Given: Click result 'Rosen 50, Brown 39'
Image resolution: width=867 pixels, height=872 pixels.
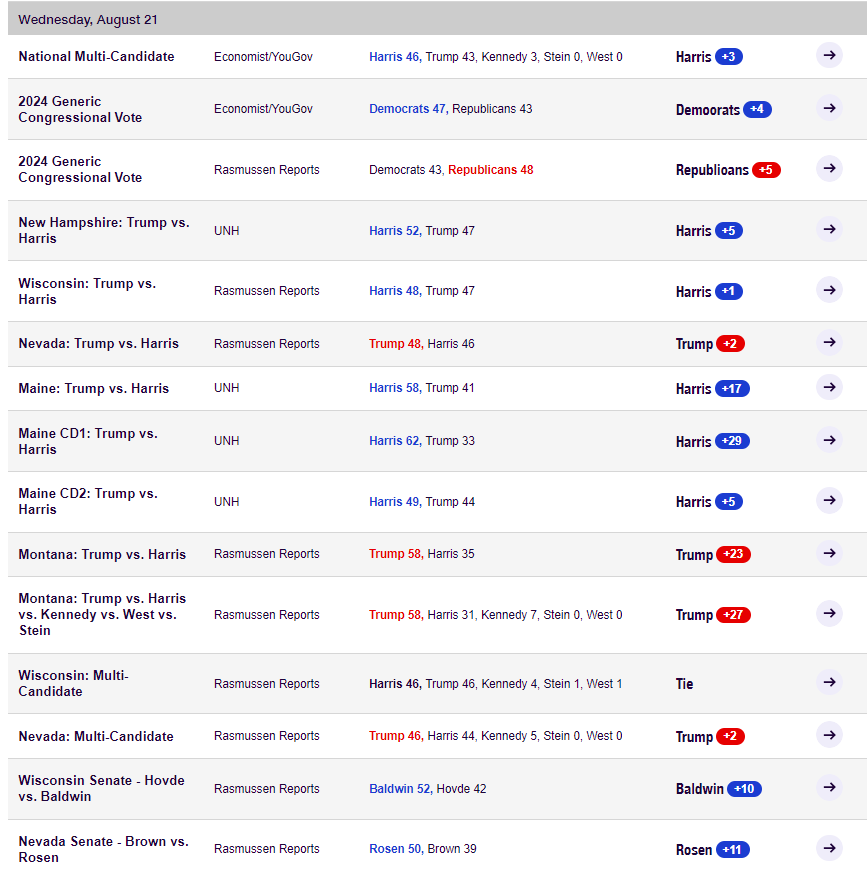Looking at the screenshot, I should (x=423, y=849).
